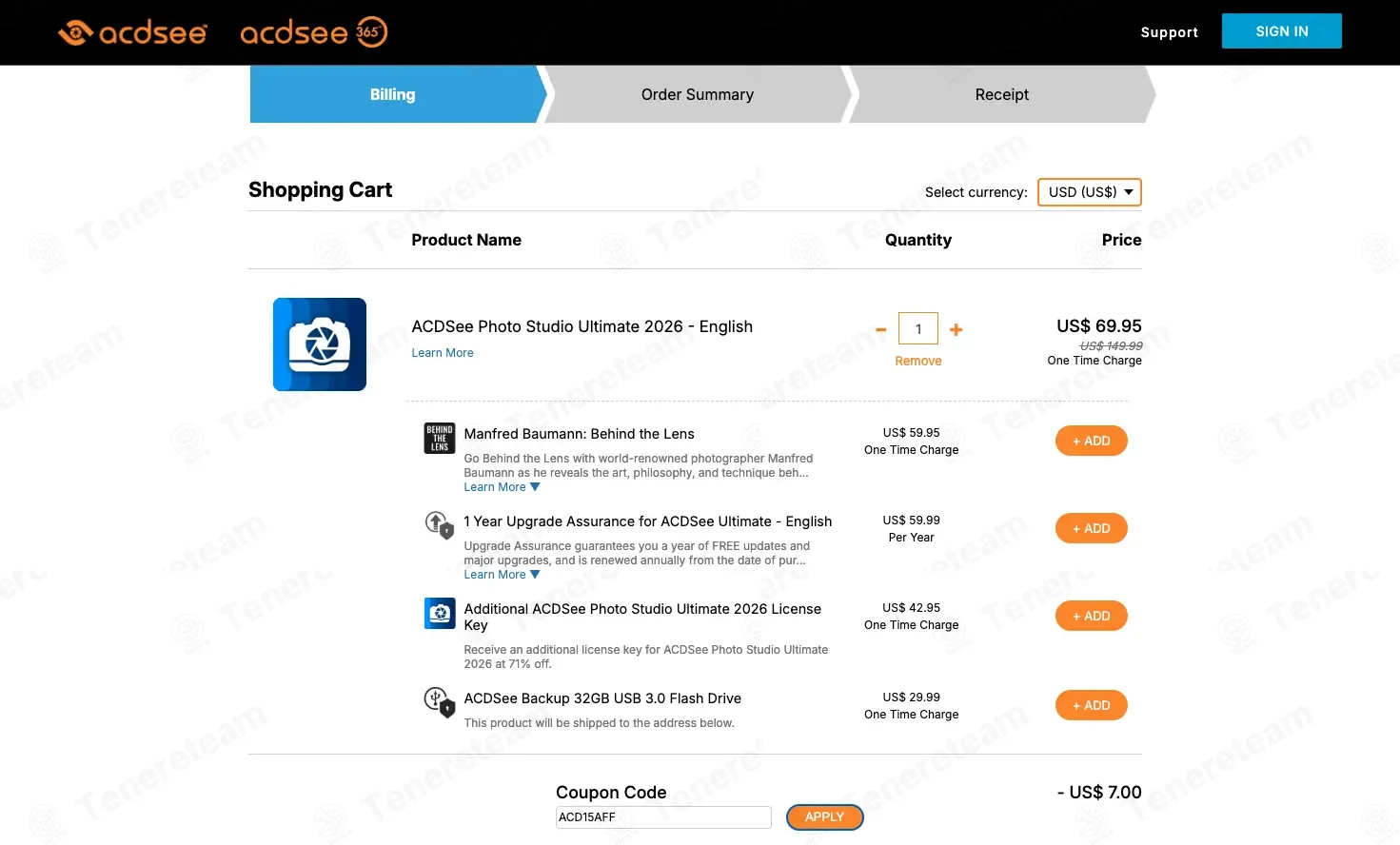Click the ACDSee Photo Studio Ultimate product icon

[x=320, y=344]
